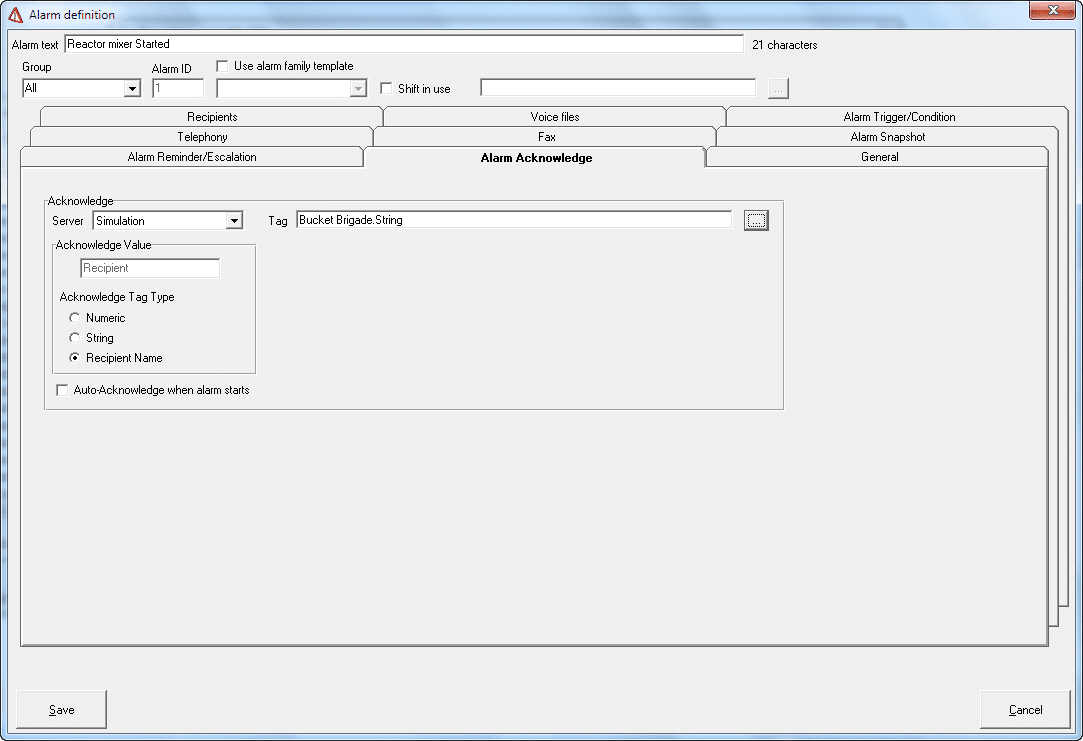Viewport: 1083px width, 741px height.
Task: Open the tag browse button beside Bucket Brigade.String
Action: point(756,221)
